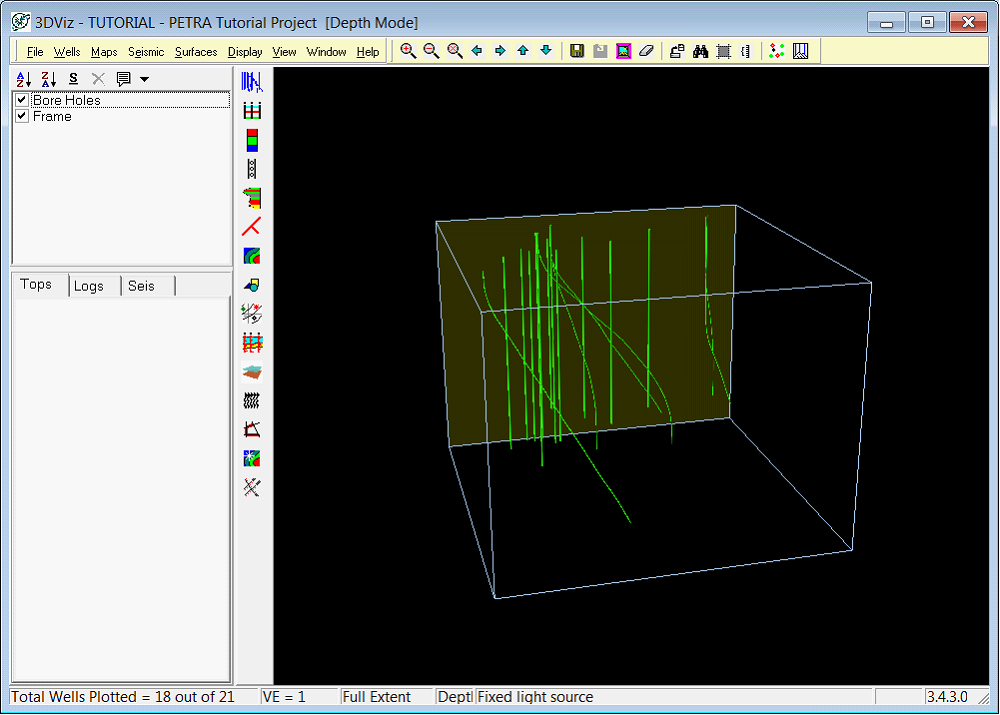Sort layer list A to Z
Image resolution: width=1000 pixels, height=715 pixels.
[25, 79]
